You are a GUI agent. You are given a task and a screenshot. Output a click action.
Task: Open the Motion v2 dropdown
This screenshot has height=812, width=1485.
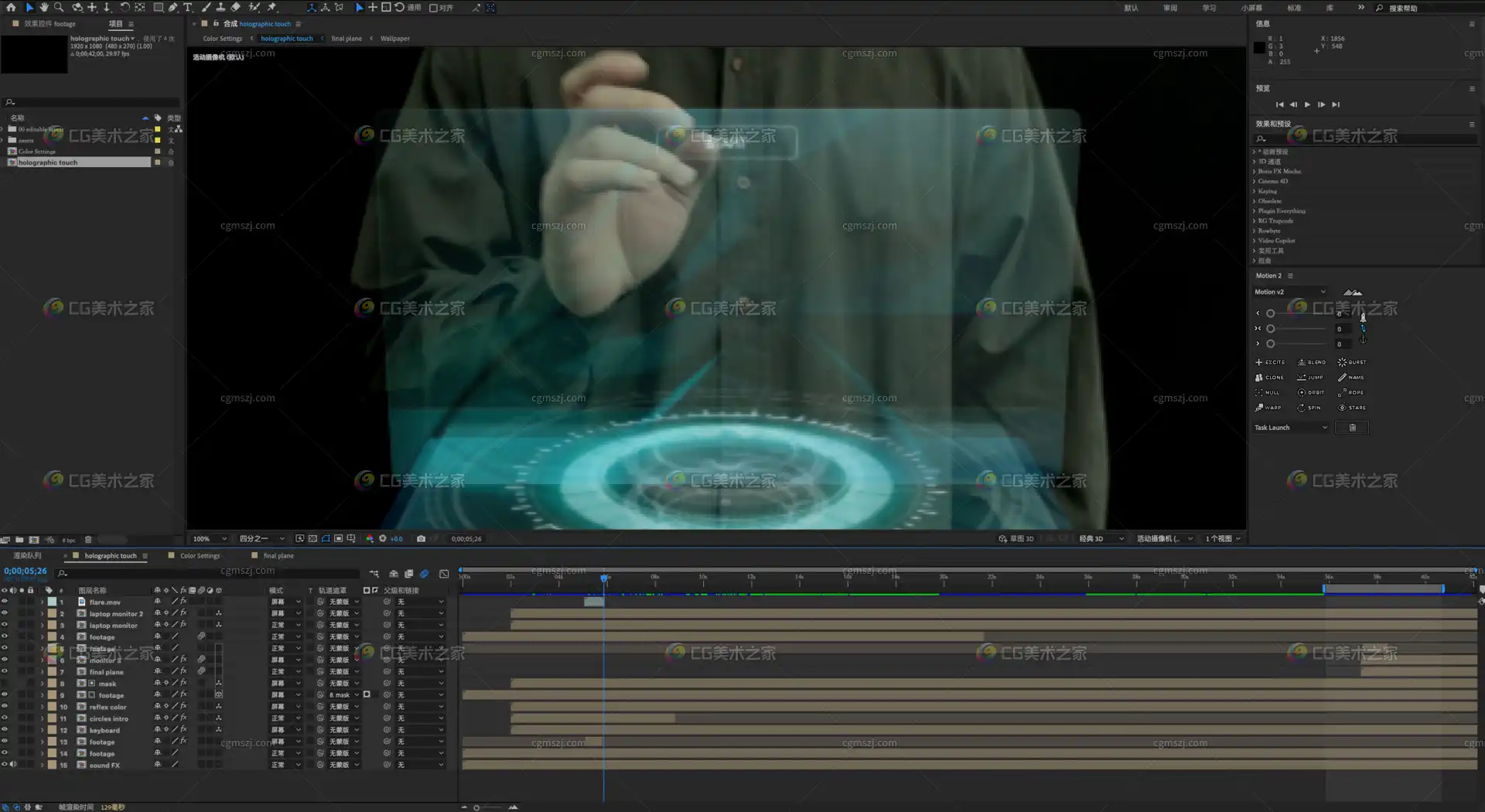click(1290, 292)
